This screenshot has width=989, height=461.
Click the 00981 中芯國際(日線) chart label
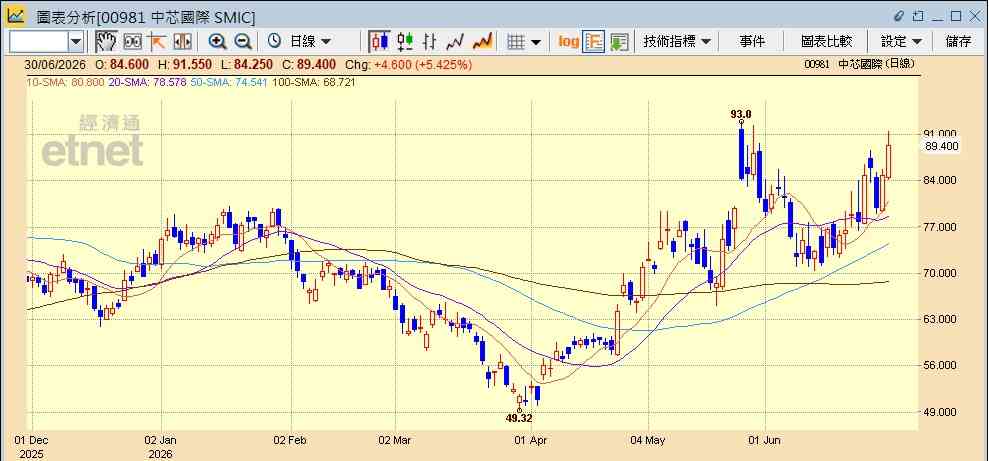tap(860, 64)
